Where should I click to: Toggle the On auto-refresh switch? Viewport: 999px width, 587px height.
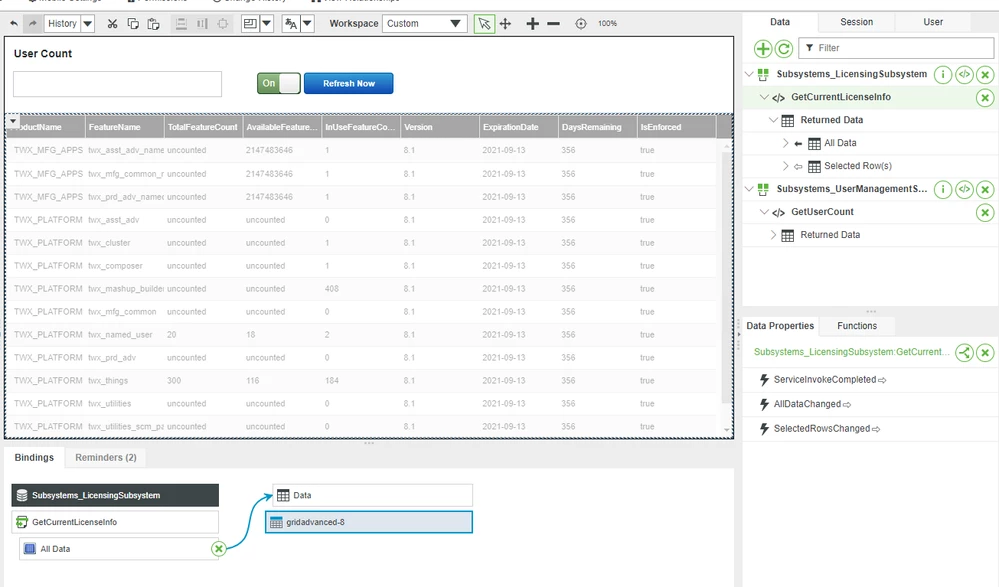pyautogui.click(x=278, y=83)
